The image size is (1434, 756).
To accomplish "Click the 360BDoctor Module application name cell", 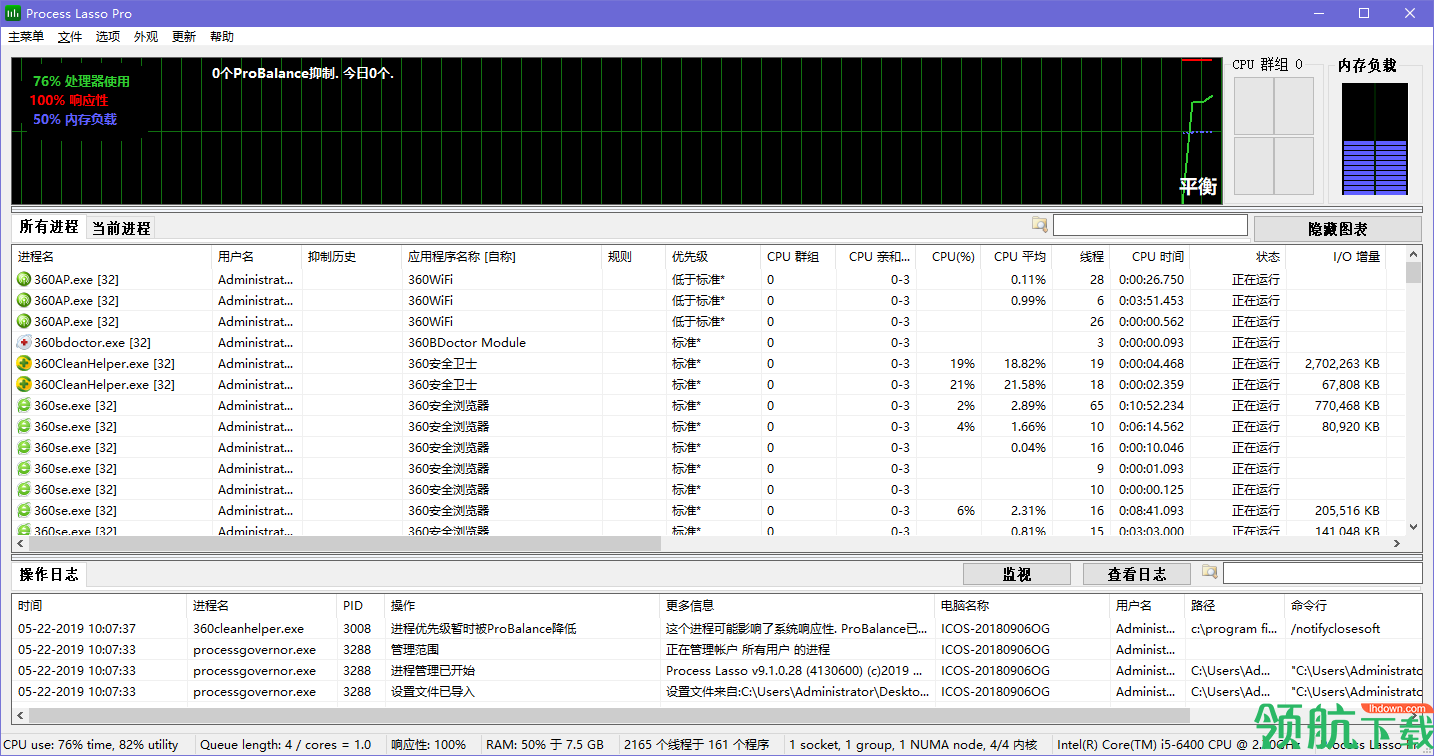I will tap(467, 343).
